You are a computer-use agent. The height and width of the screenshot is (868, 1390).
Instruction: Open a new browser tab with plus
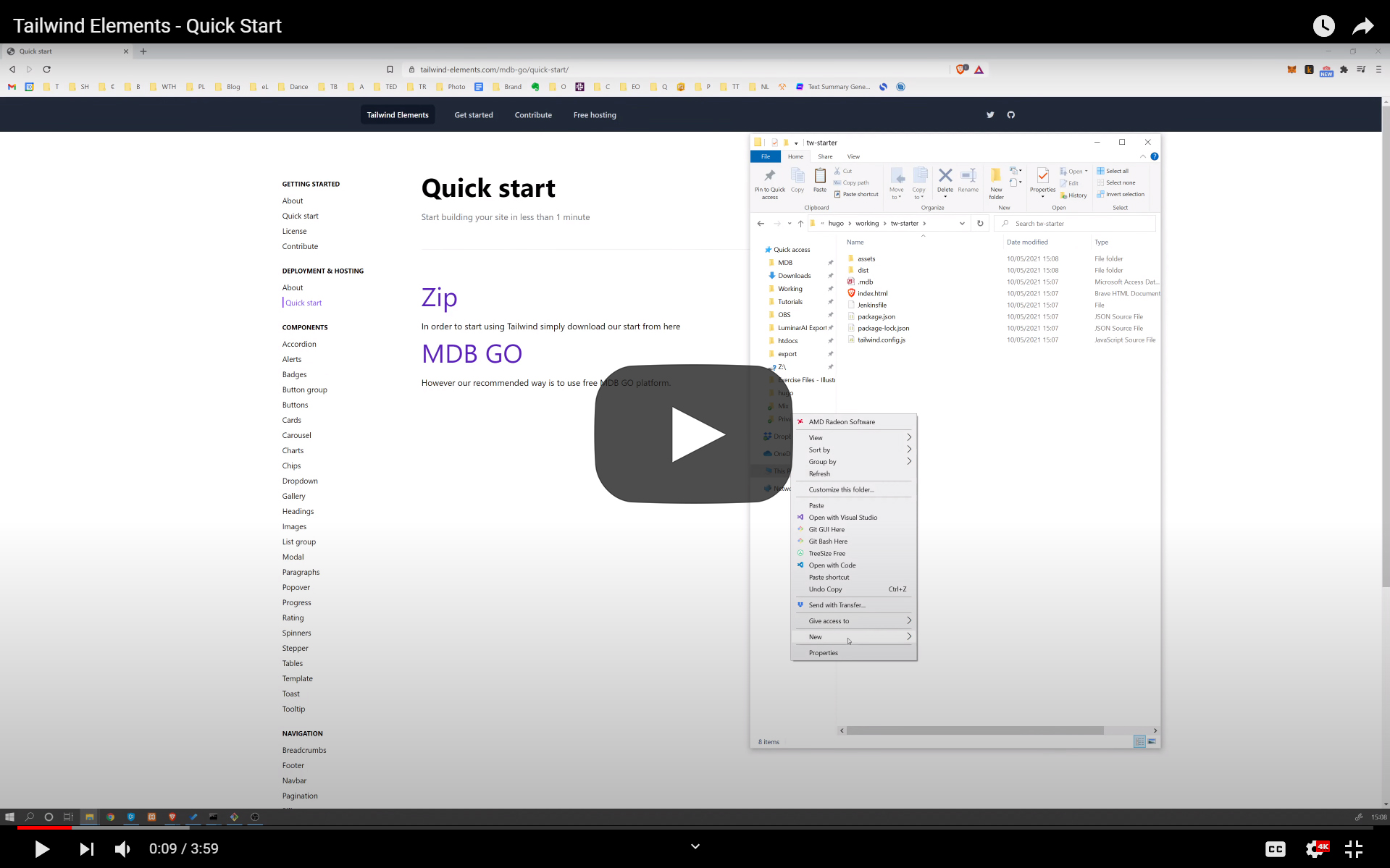[x=143, y=51]
